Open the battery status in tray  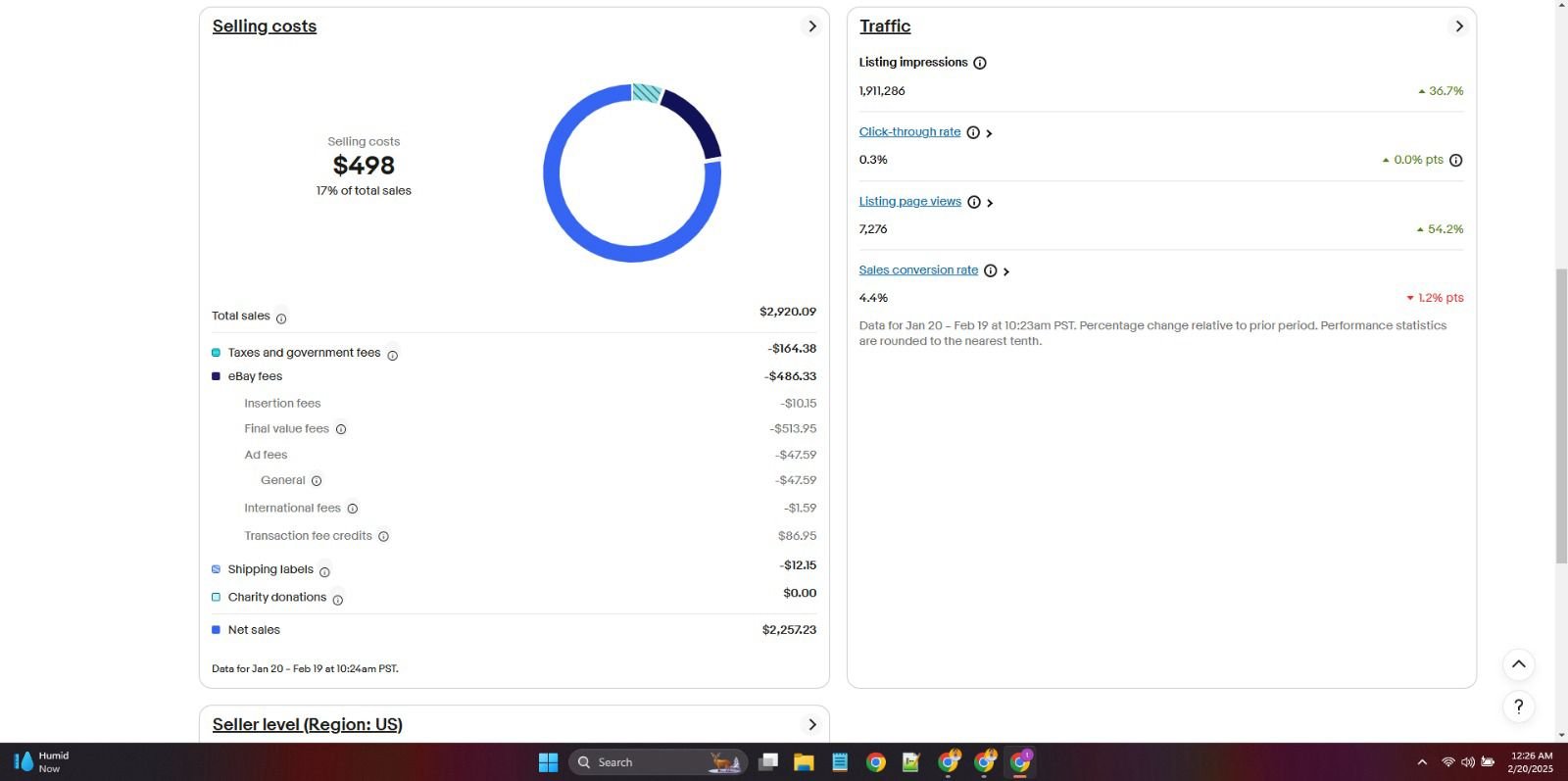click(x=1488, y=762)
